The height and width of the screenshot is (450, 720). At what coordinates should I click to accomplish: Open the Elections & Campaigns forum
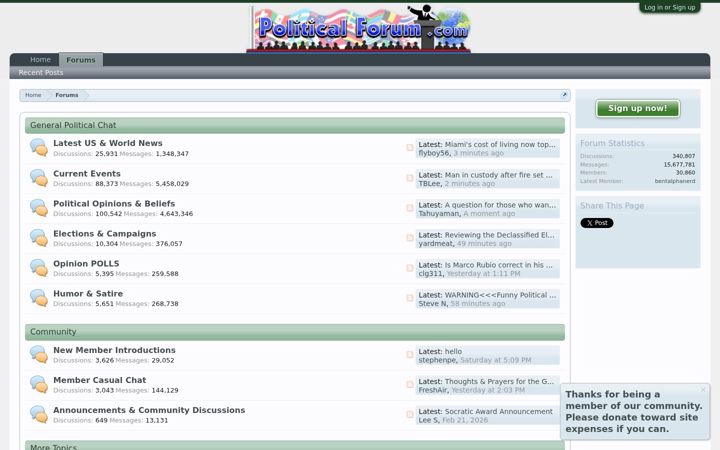click(x=105, y=234)
